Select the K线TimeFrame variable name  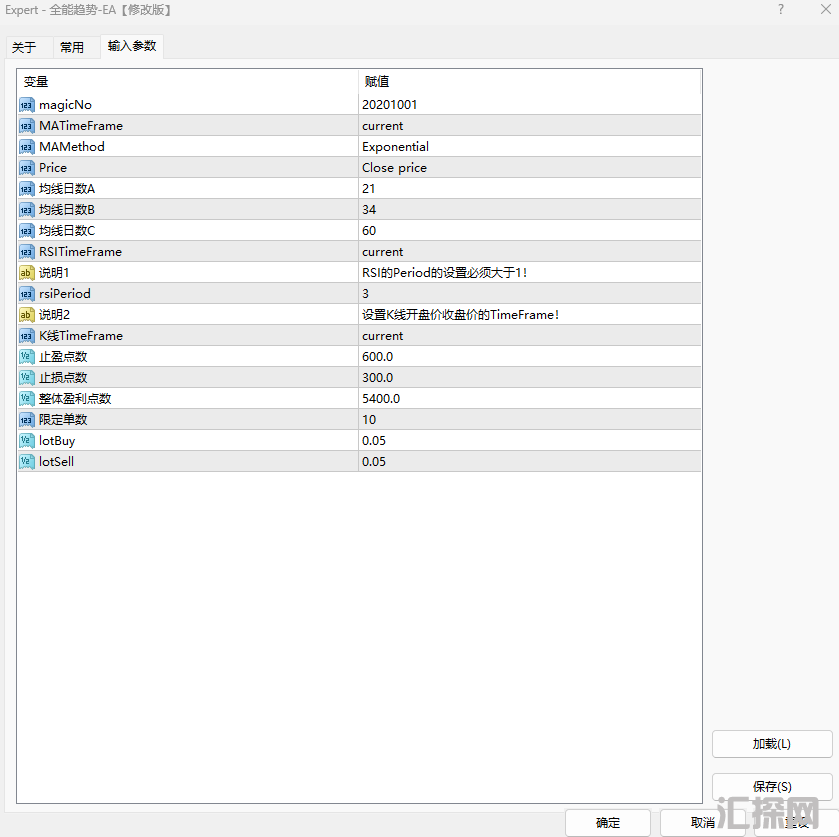[81, 336]
